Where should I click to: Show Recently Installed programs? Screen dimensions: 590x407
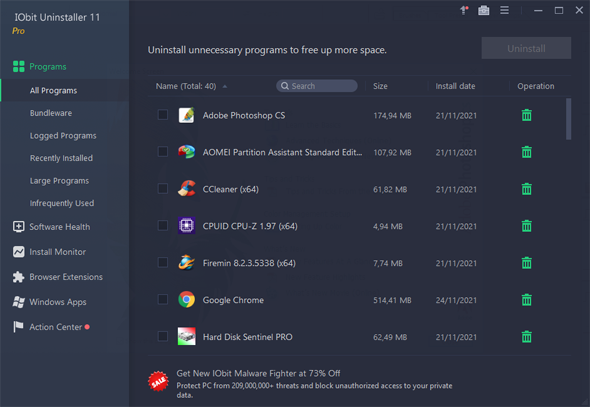click(x=61, y=158)
